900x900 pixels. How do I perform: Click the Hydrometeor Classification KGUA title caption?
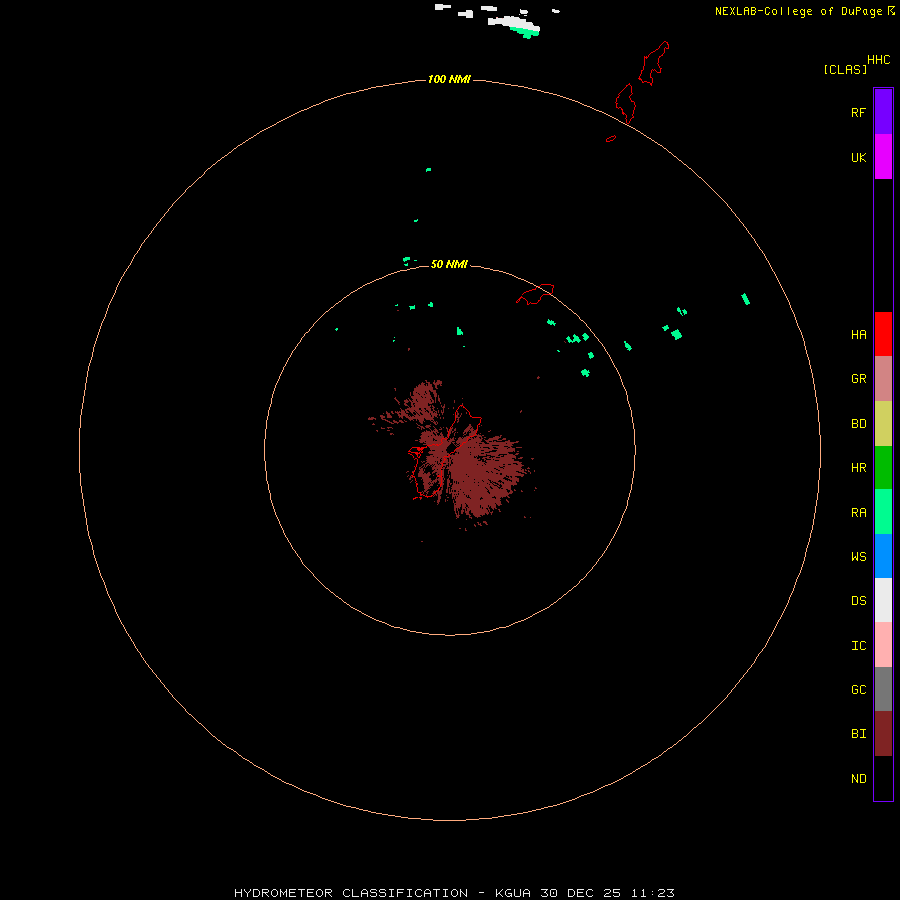(454, 893)
